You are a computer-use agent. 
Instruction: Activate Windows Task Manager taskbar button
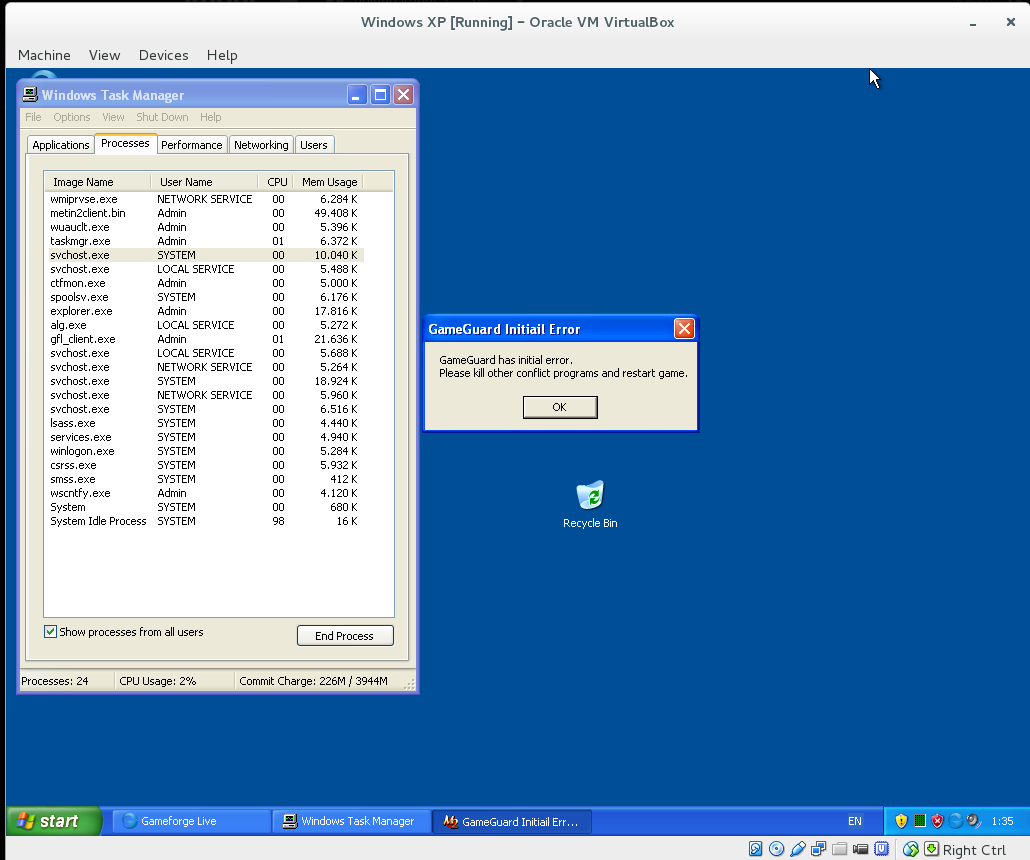point(352,821)
